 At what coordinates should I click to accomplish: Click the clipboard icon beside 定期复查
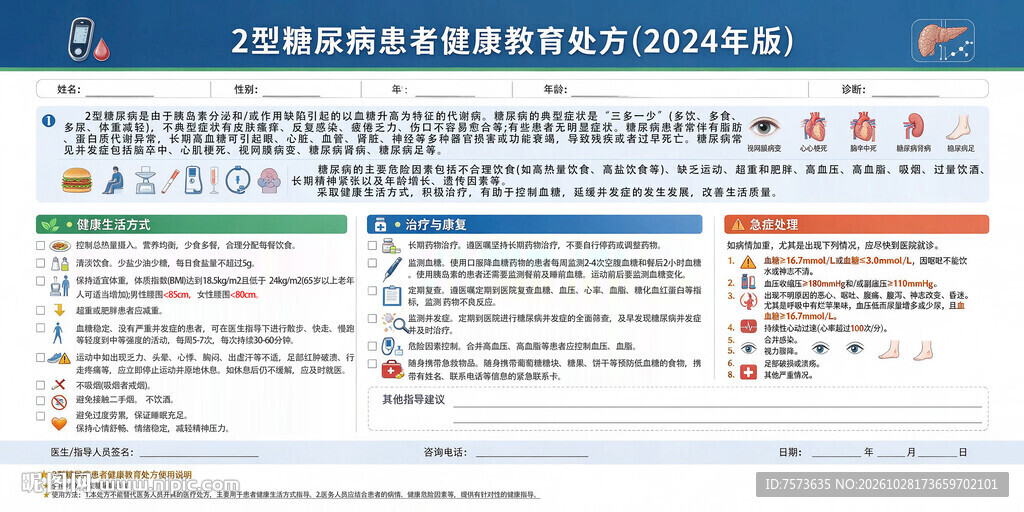[x=391, y=295]
